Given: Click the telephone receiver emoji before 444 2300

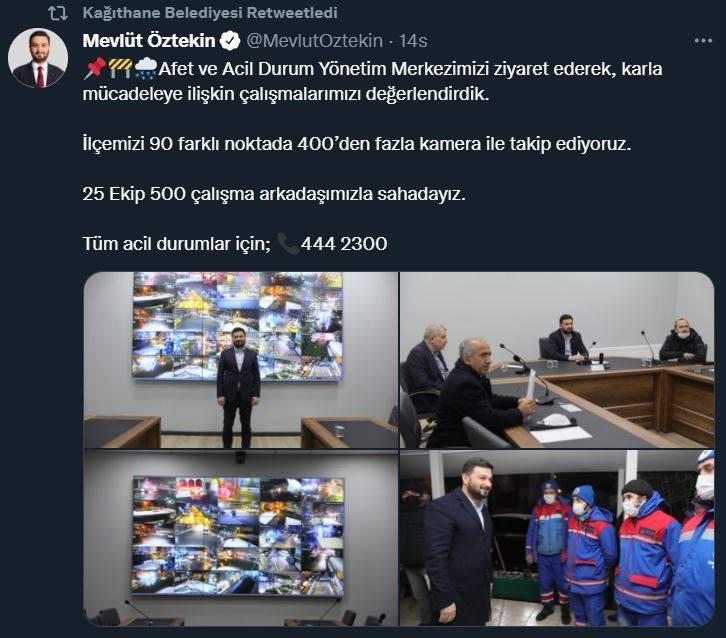Looking at the screenshot, I should coord(288,244).
